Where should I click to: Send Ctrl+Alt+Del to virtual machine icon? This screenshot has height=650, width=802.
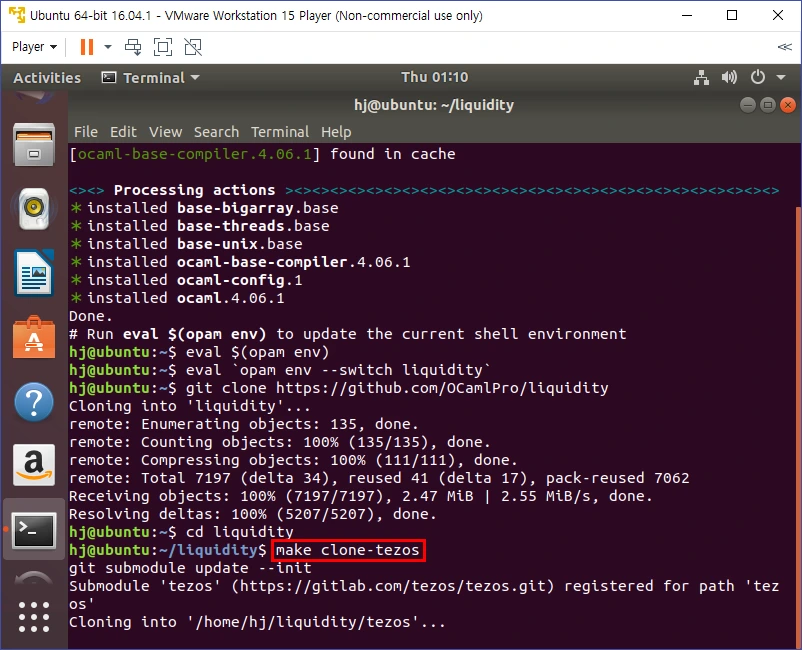point(133,47)
